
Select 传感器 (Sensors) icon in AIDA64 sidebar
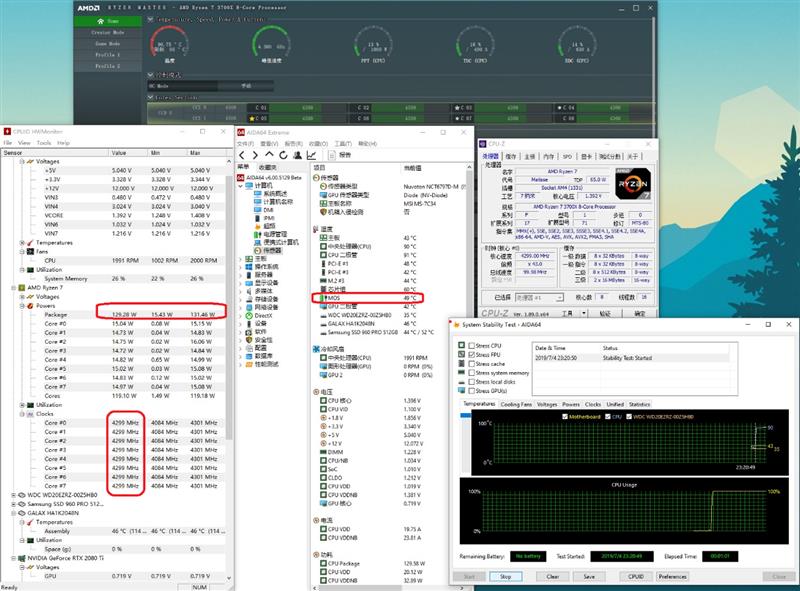(x=258, y=251)
